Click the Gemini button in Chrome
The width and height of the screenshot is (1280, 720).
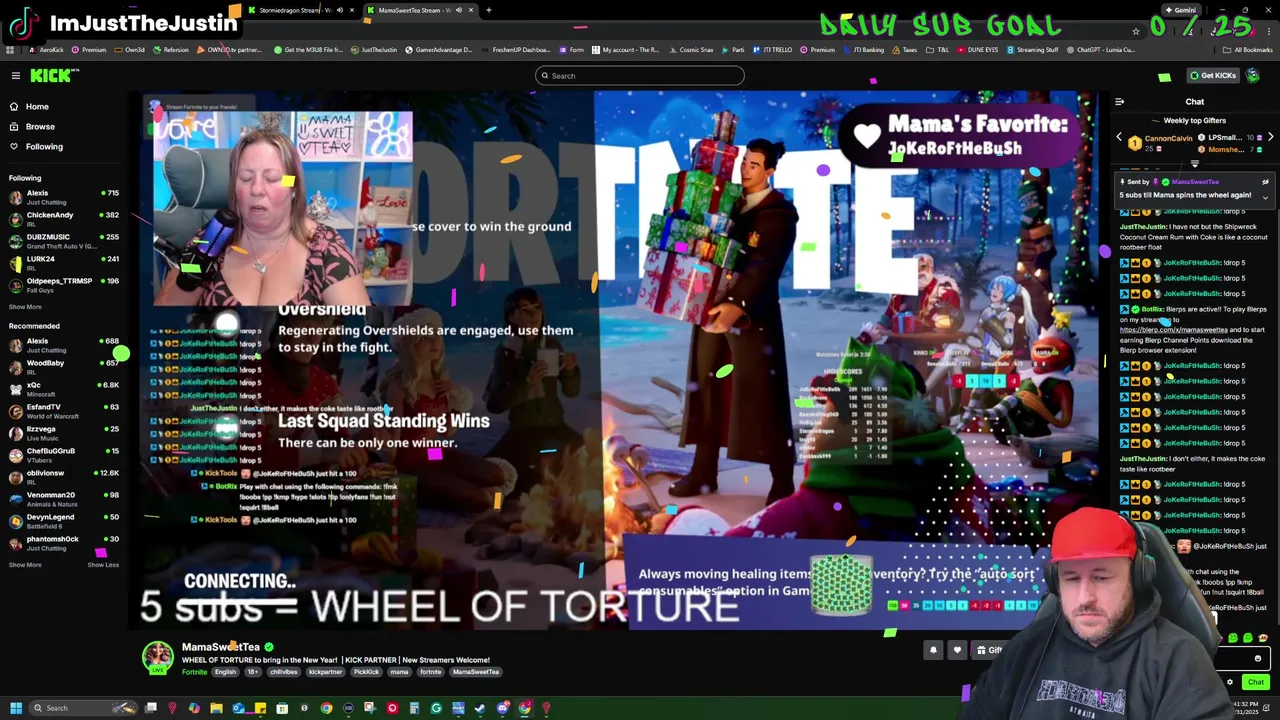[1181, 10]
